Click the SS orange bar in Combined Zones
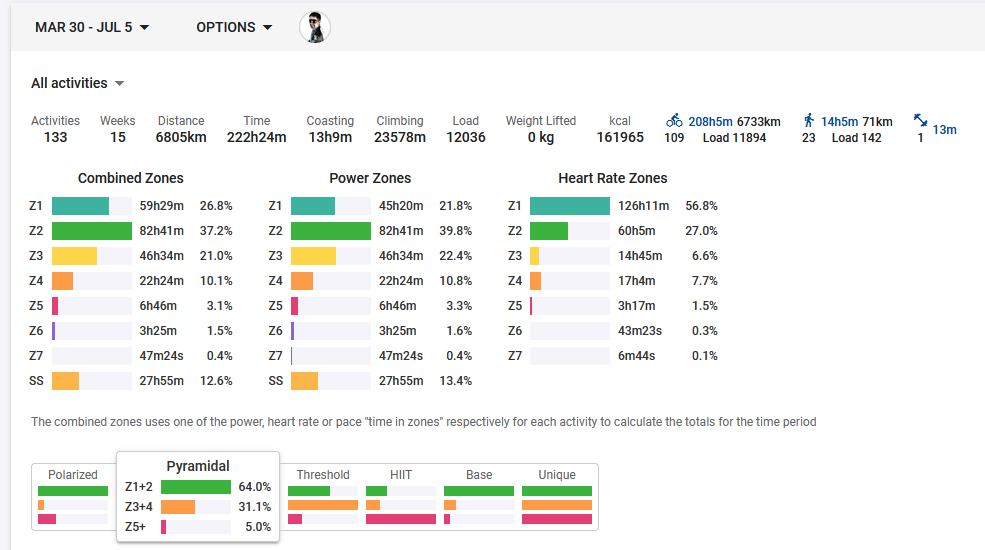 tap(65, 381)
